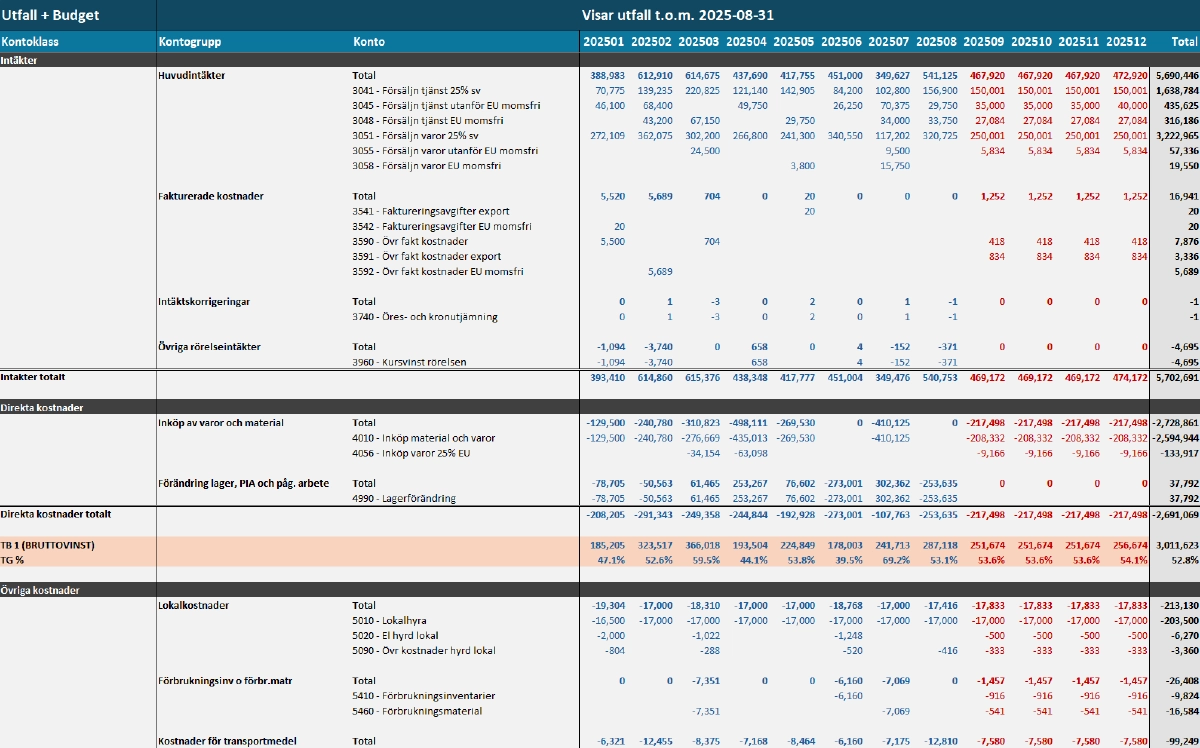This screenshot has height=748, width=1200.
Task: Select account 3740 - Öres- och kronutjämning
Action: coord(425,317)
